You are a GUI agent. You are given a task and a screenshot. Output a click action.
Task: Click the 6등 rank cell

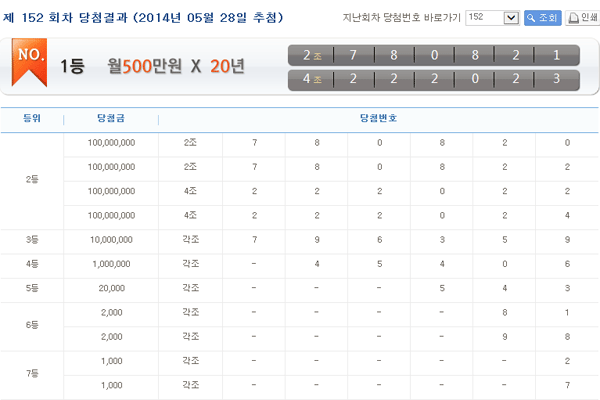click(x=31, y=323)
